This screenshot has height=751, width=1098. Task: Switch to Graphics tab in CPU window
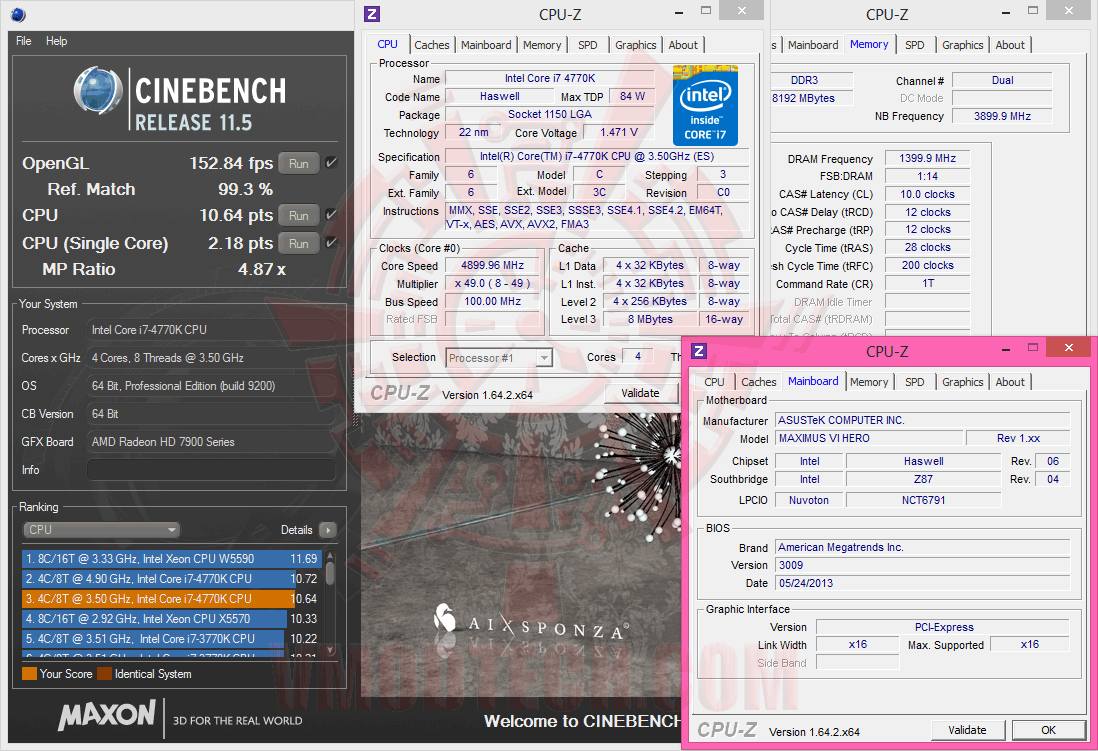click(636, 45)
